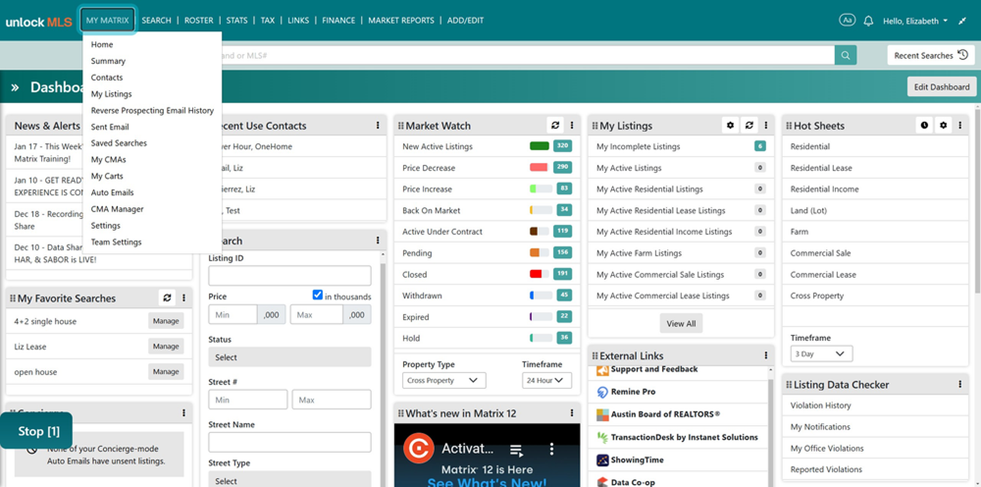Open the ADD/EDIT menu
This screenshot has width=981, height=487.
pyautogui.click(x=465, y=20)
